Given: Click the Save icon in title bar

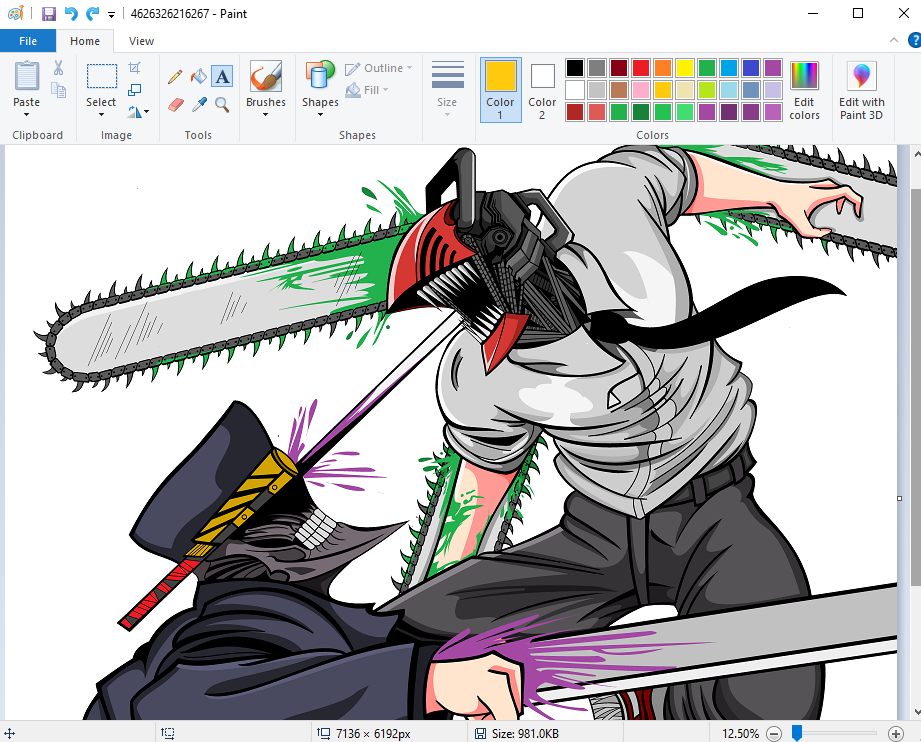Looking at the screenshot, I should [49, 14].
